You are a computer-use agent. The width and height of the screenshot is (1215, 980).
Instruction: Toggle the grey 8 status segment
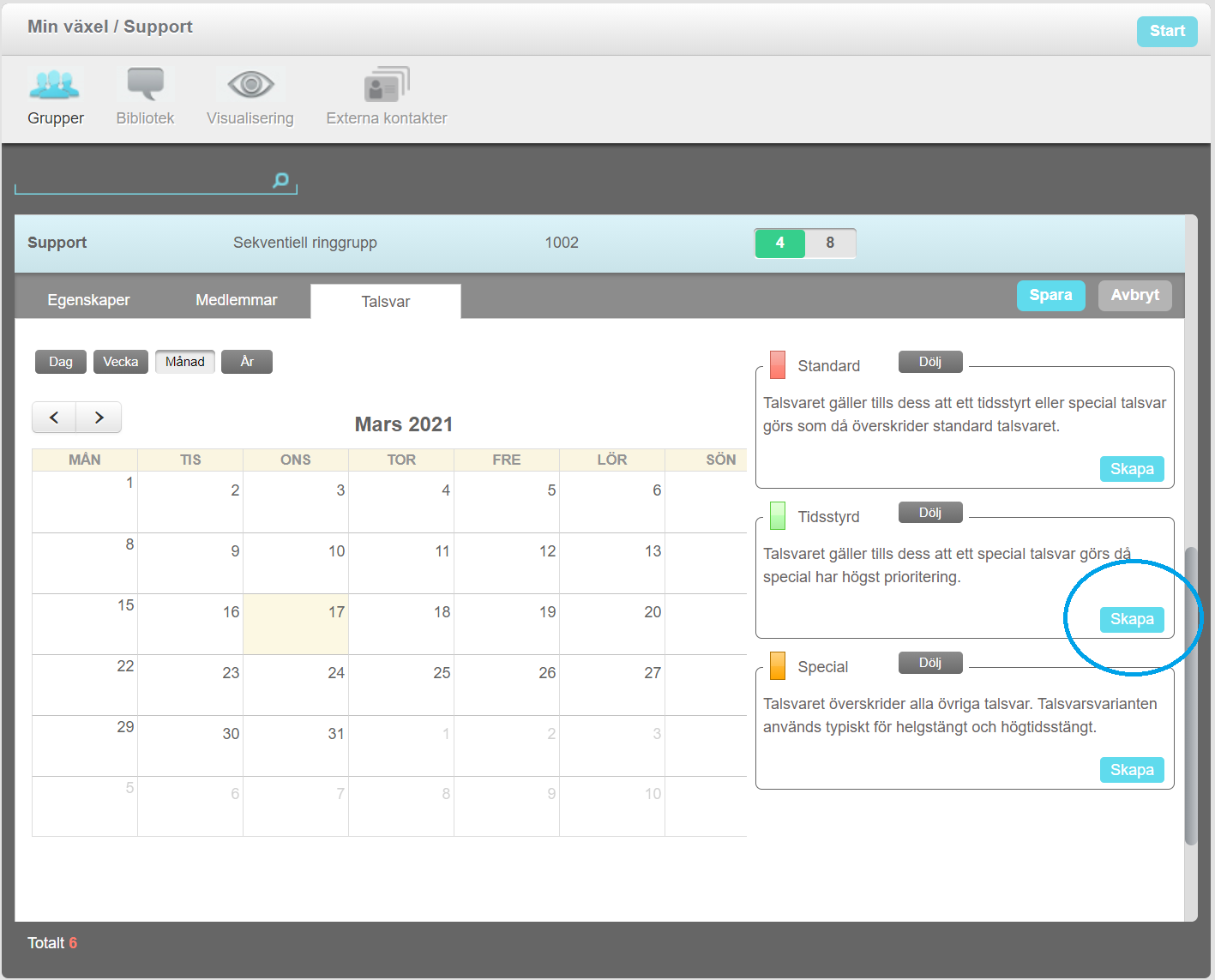[830, 243]
